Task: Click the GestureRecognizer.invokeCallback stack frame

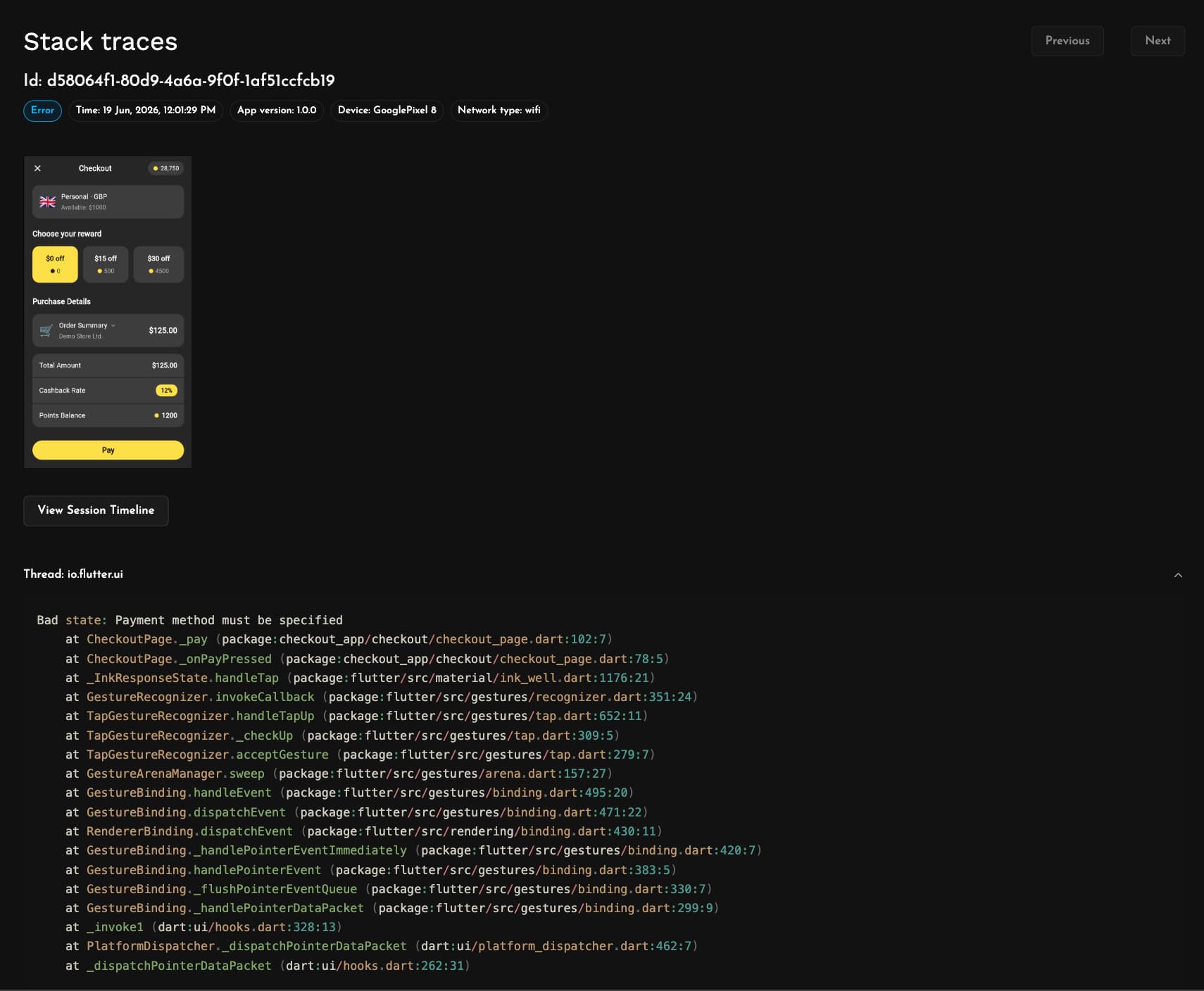Action: coord(382,697)
